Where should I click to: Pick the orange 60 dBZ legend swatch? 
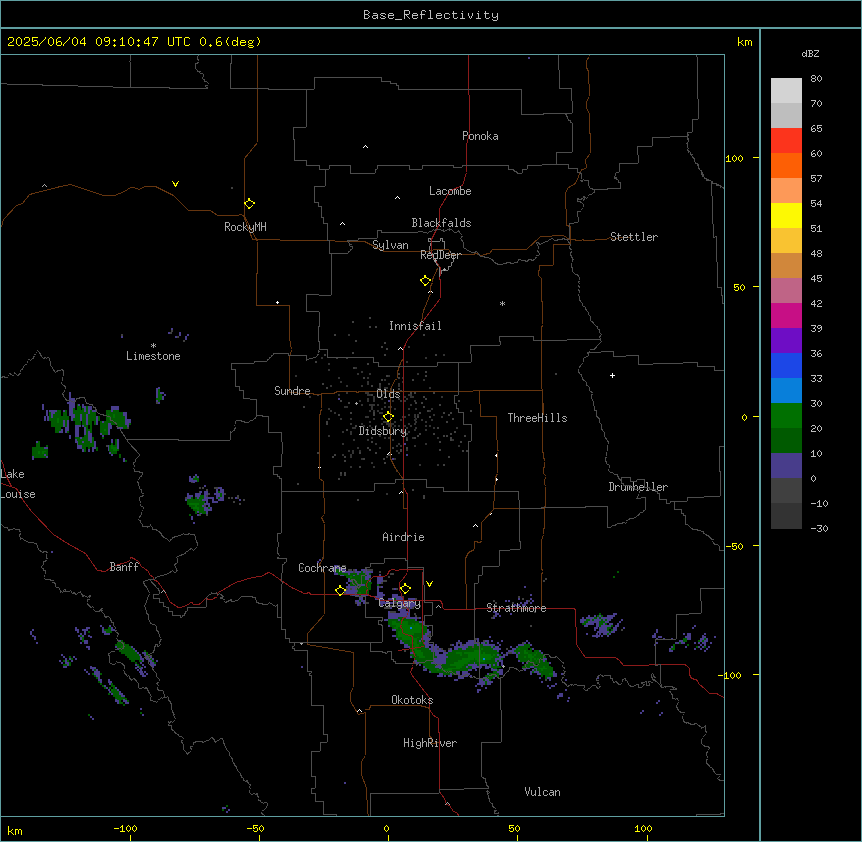pyautogui.click(x=786, y=165)
